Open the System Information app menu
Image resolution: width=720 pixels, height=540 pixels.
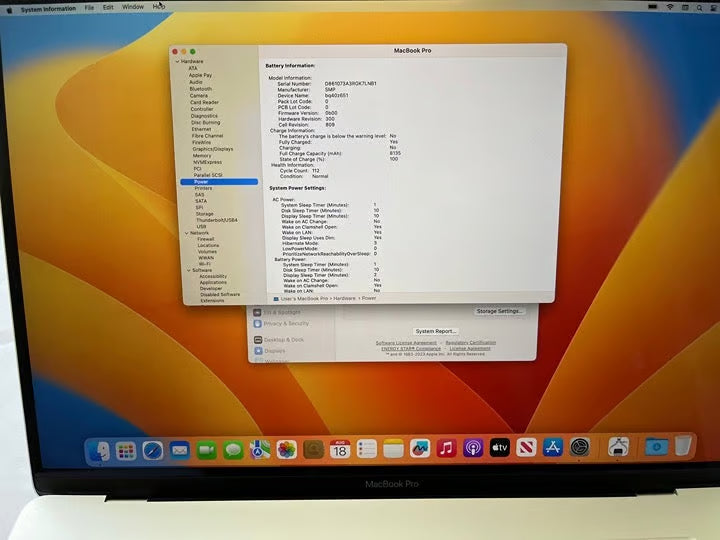click(48, 9)
